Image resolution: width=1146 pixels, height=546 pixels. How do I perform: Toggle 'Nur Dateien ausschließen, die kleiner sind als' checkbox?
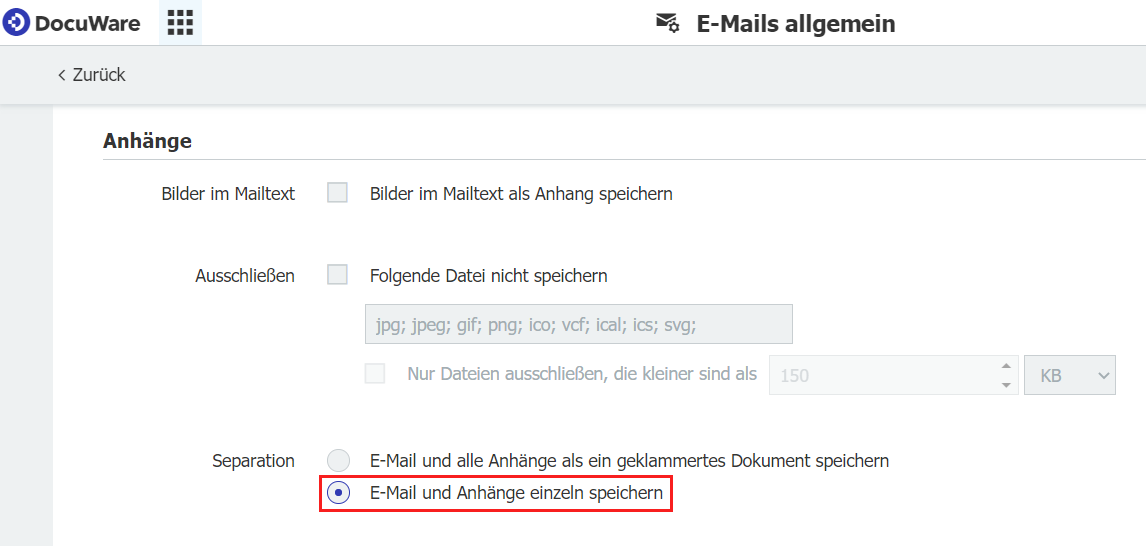[x=375, y=374]
